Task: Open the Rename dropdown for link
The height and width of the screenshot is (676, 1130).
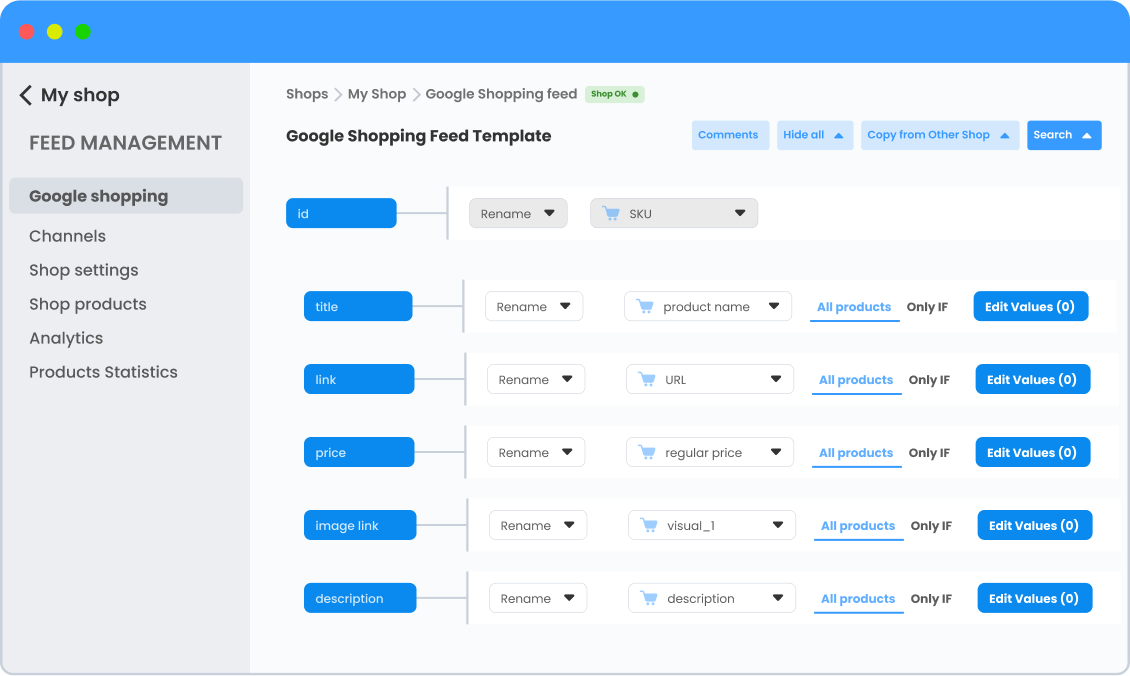Action: coord(536,379)
